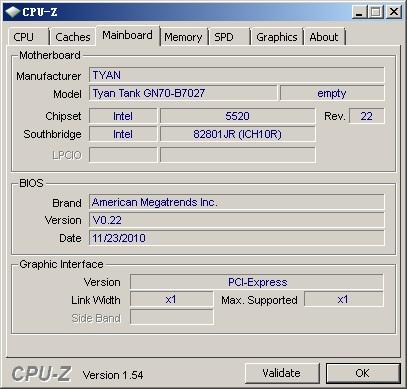Click the Manufacturer field showing TYAN
Screen dimensions: 407x389
(x=237, y=75)
